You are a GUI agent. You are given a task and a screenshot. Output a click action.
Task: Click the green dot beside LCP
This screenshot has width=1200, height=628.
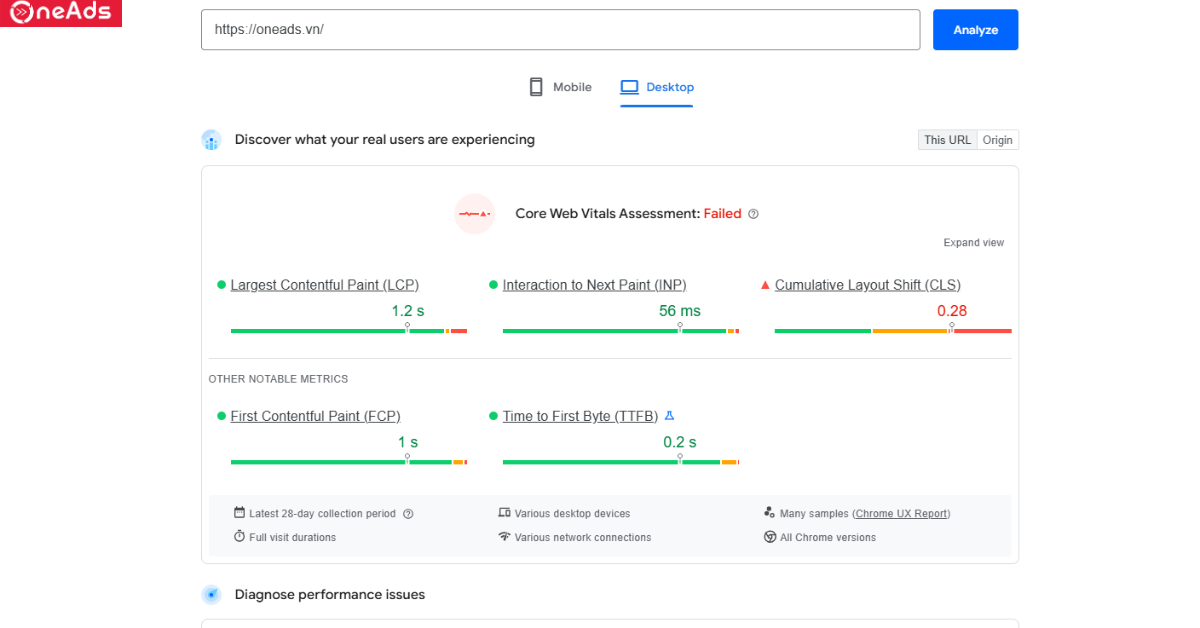tap(222, 285)
